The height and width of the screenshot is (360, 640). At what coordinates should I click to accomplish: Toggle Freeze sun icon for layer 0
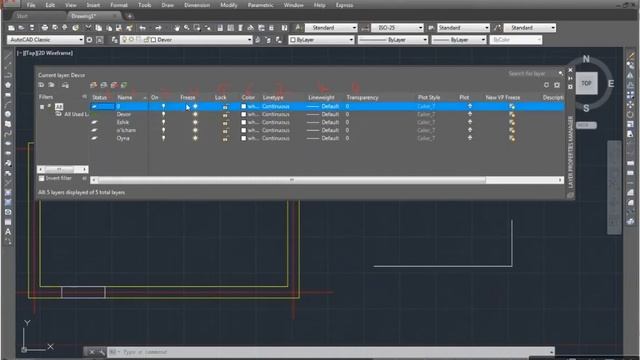coord(195,106)
